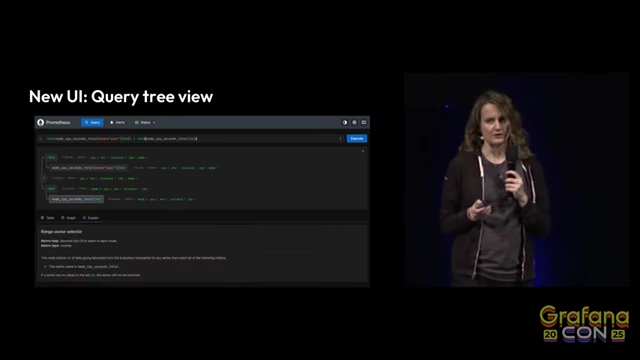Image resolution: width=640 pixels, height=360 pixels.
Task: Click the documentation icon in Prometheus header
Action: [364, 122]
